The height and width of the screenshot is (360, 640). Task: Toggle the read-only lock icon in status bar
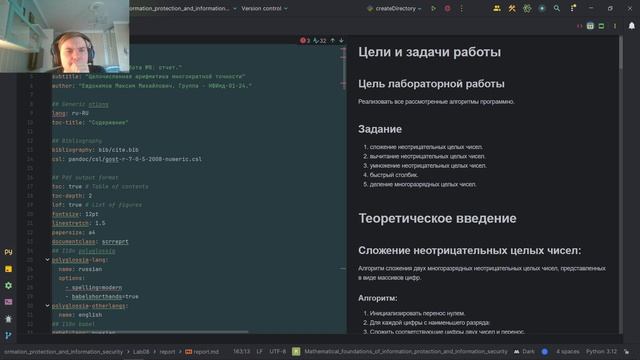pos(626,351)
